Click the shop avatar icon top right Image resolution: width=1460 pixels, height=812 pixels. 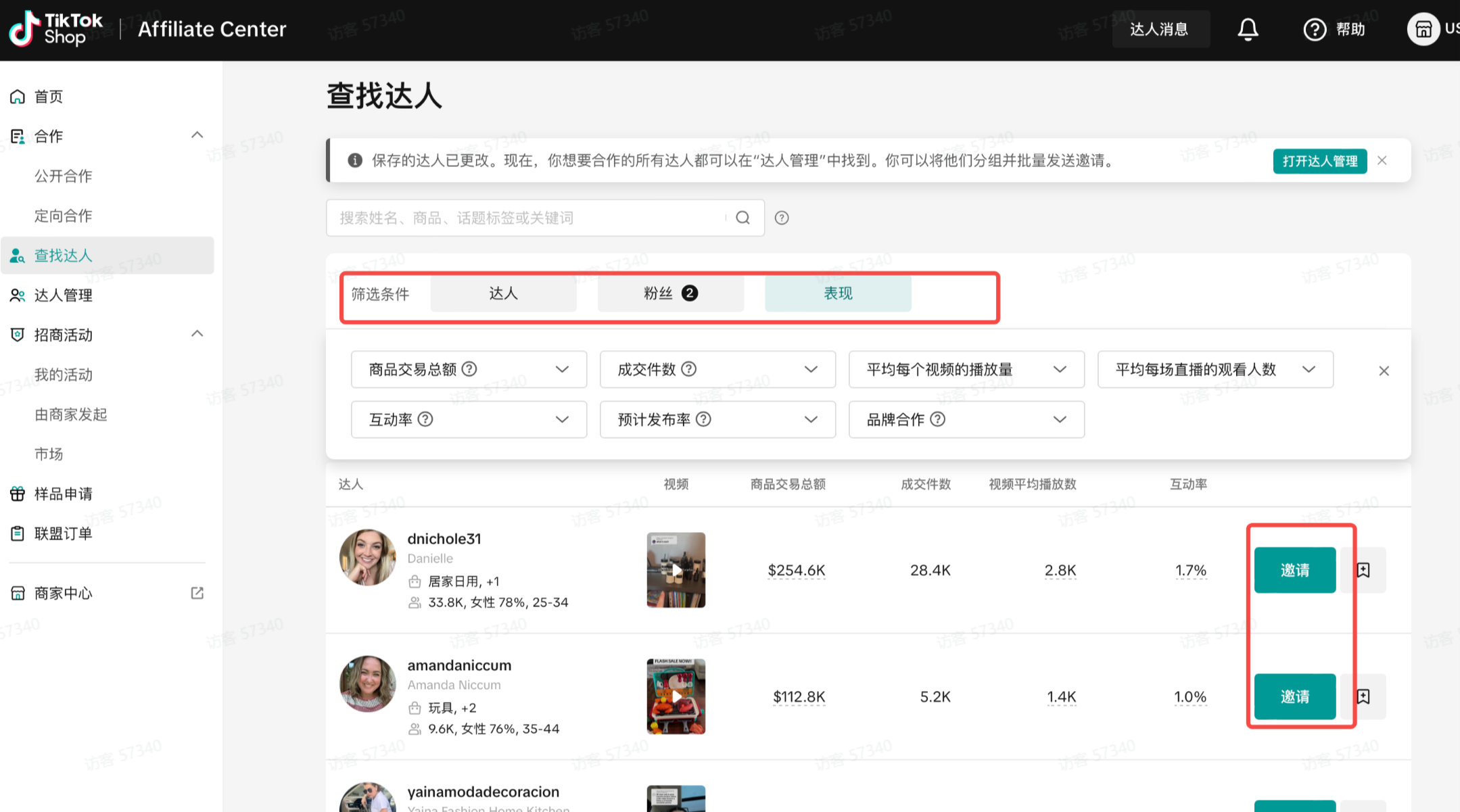(1423, 29)
